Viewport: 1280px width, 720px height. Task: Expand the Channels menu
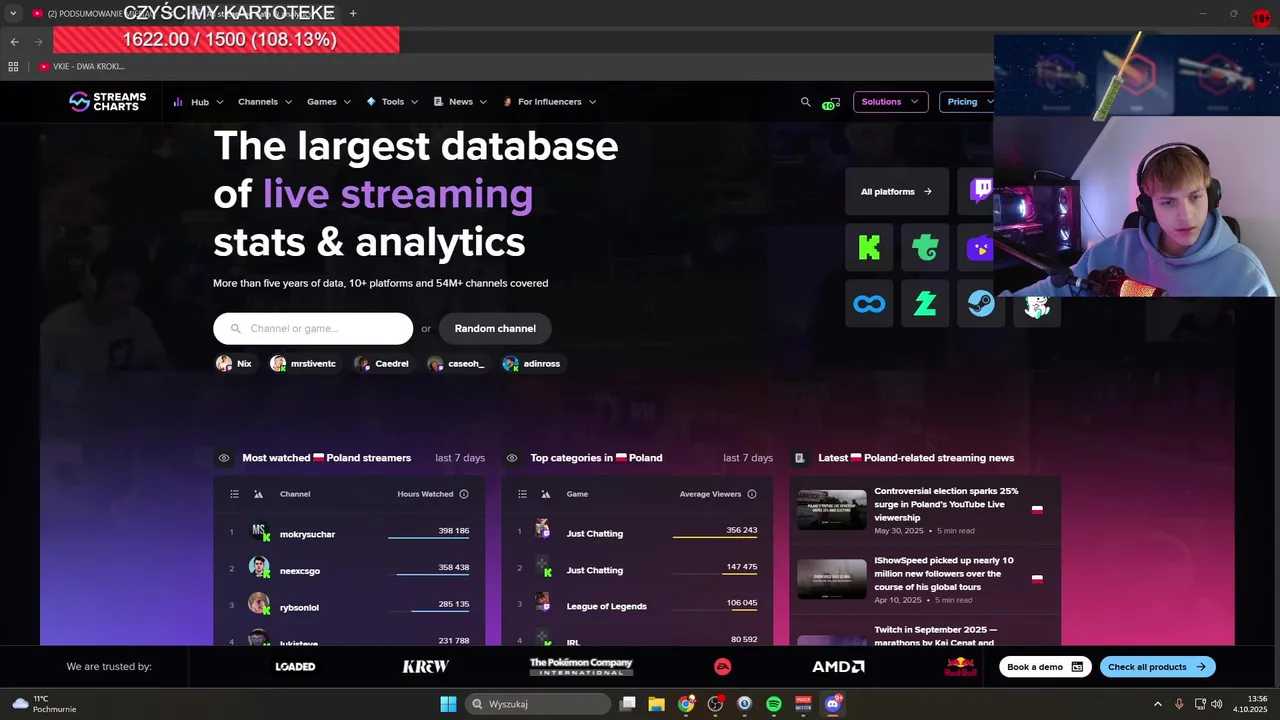pos(265,102)
